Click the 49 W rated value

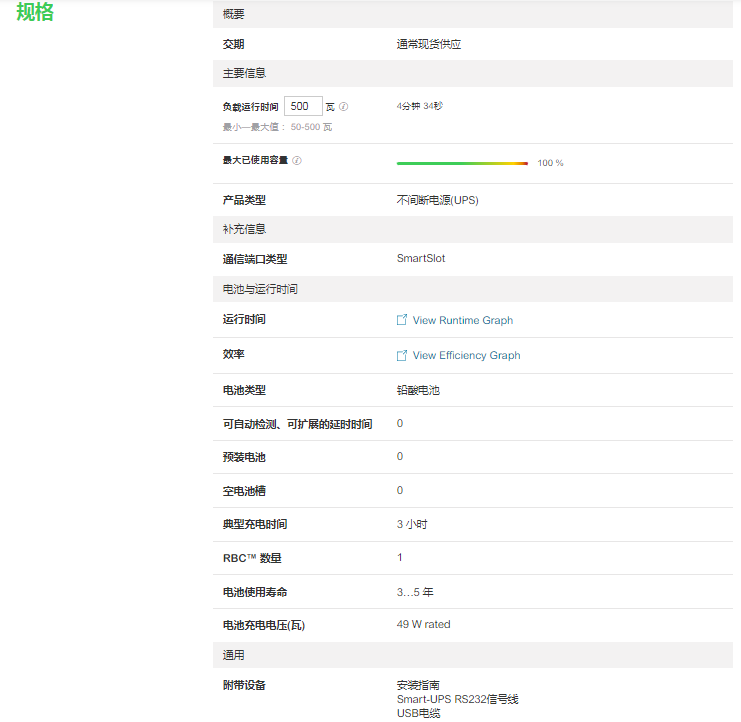[423, 625]
